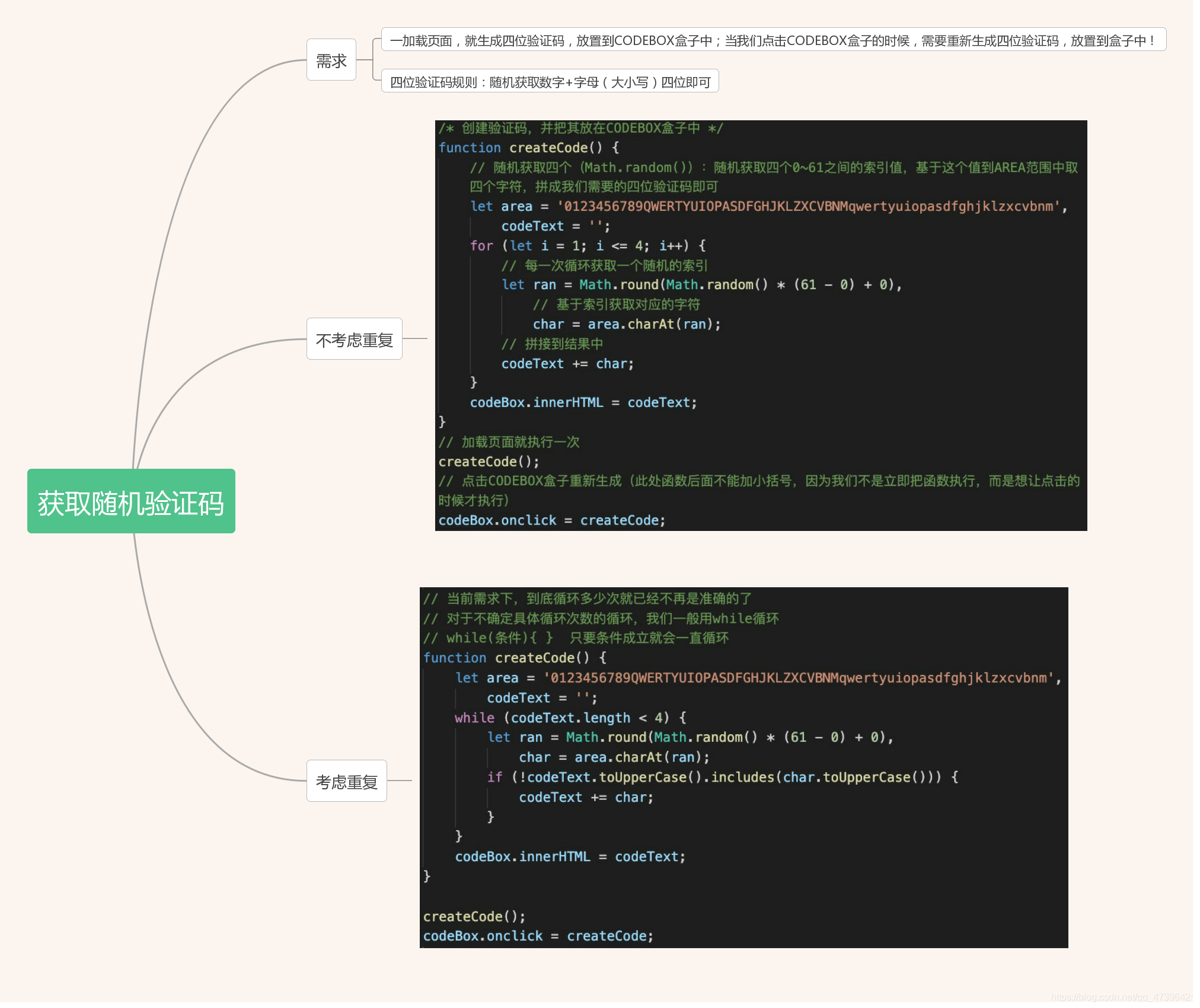Click the 四位验证码规则 rule note
The image size is (1200, 1008).
pyautogui.click(x=550, y=81)
